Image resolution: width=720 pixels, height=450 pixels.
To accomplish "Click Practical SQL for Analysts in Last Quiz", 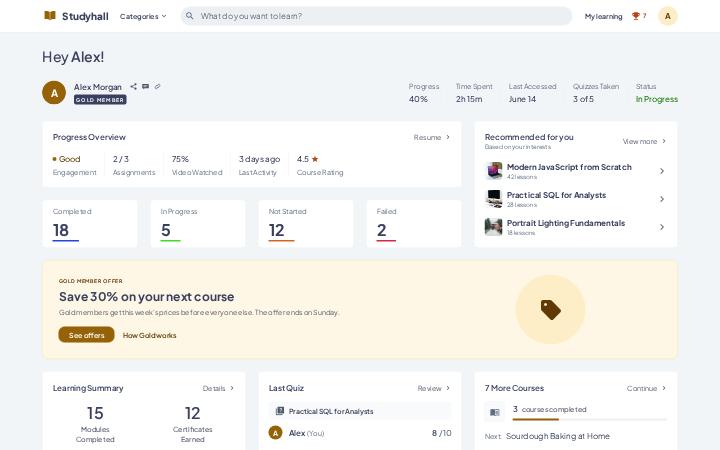I will click(331, 411).
